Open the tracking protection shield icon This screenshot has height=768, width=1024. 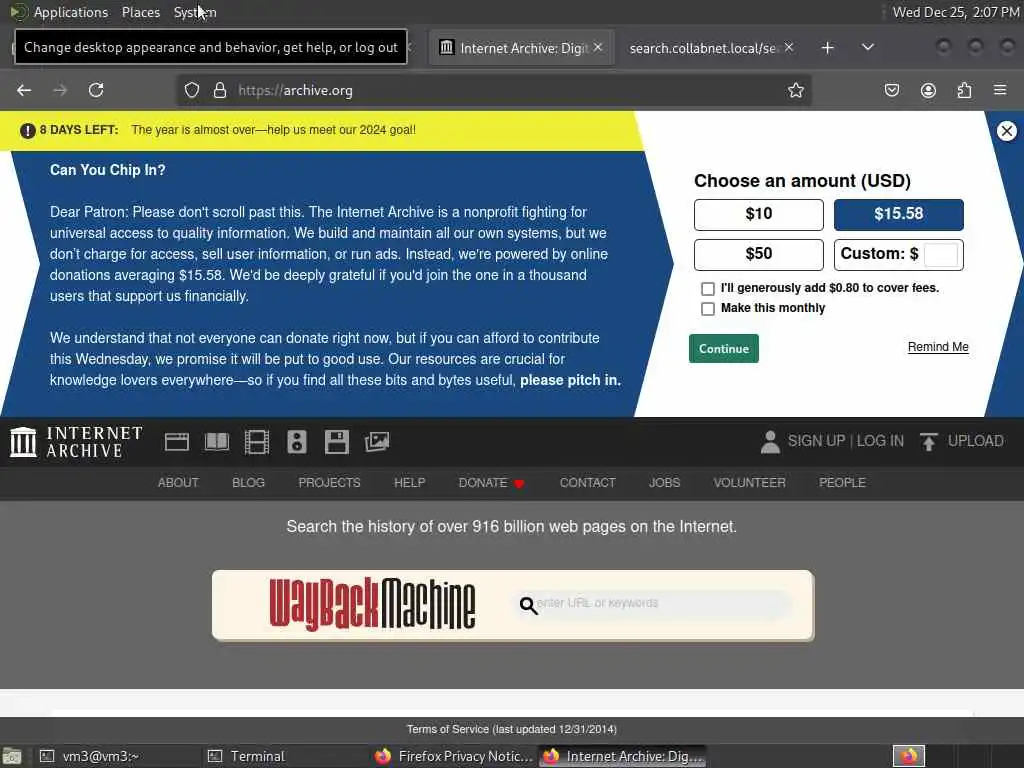point(191,90)
